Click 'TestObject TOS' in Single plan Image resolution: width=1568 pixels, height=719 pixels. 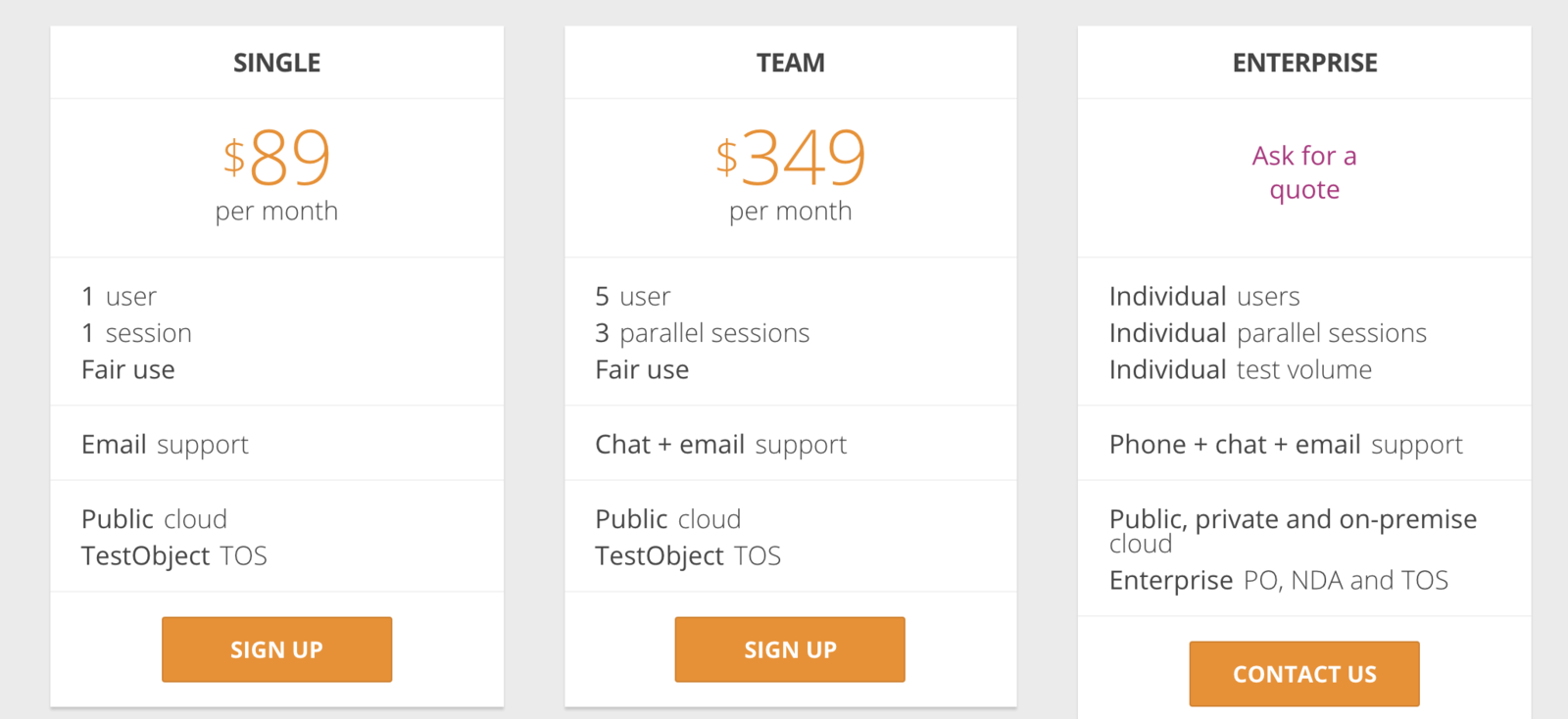(174, 555)
